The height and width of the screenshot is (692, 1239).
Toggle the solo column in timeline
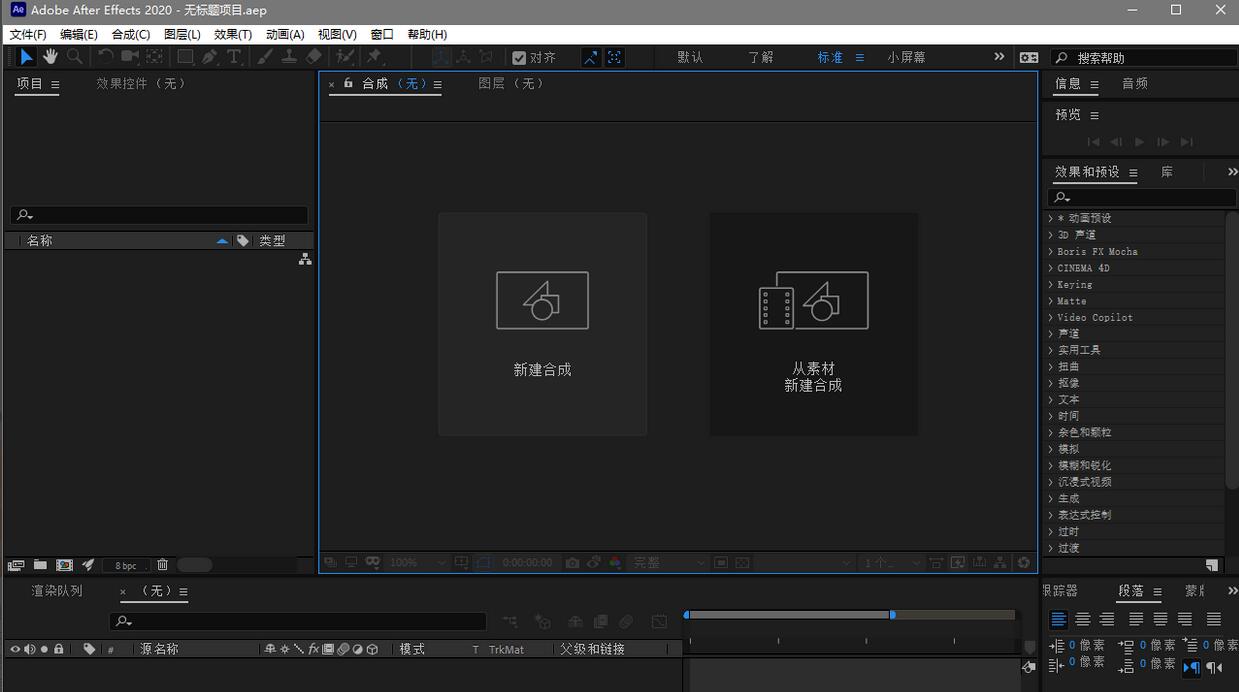pyautogui.click(x=44, y=649)
